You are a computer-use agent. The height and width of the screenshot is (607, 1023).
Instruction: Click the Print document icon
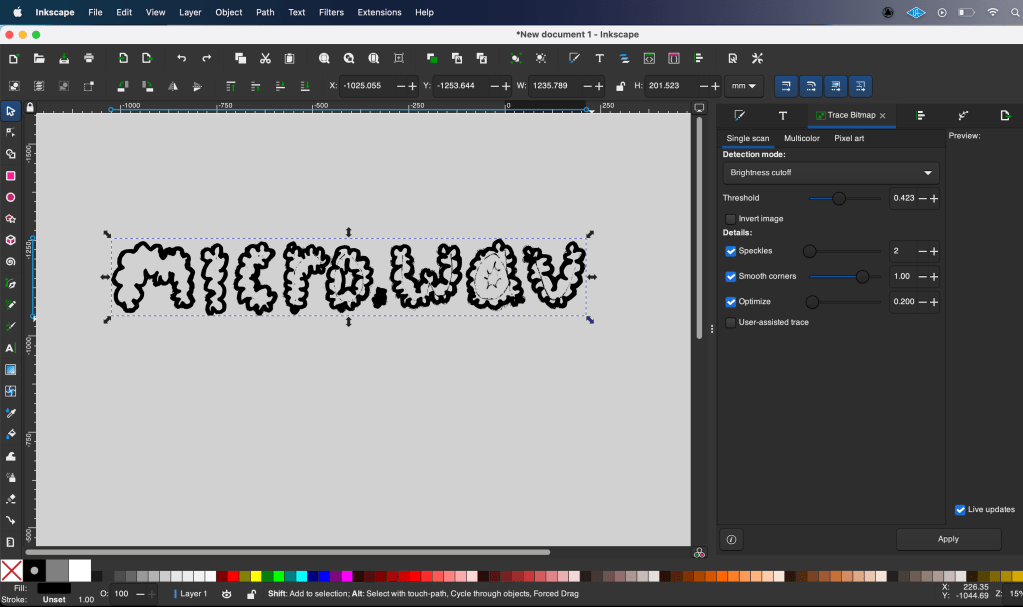(89, 59)
